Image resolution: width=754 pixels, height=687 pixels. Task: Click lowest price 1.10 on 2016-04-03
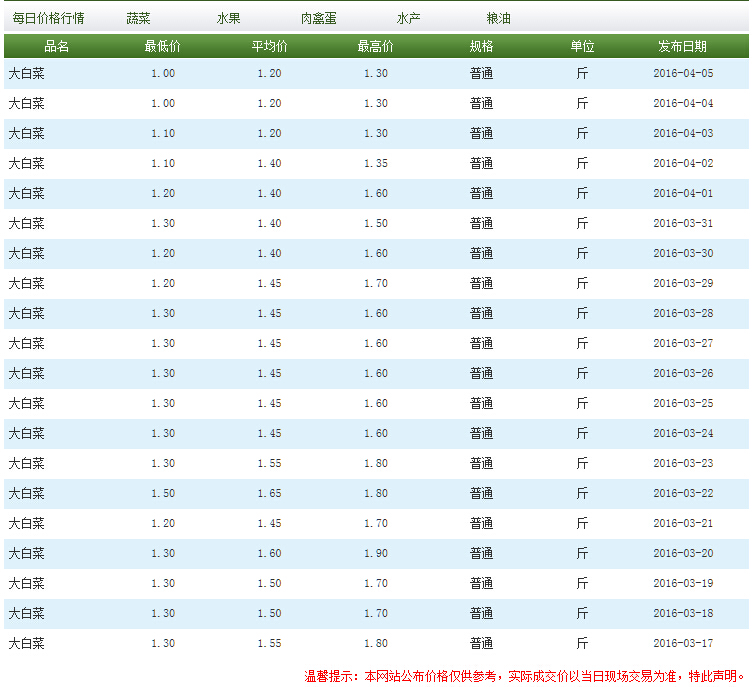click(163, 133)
